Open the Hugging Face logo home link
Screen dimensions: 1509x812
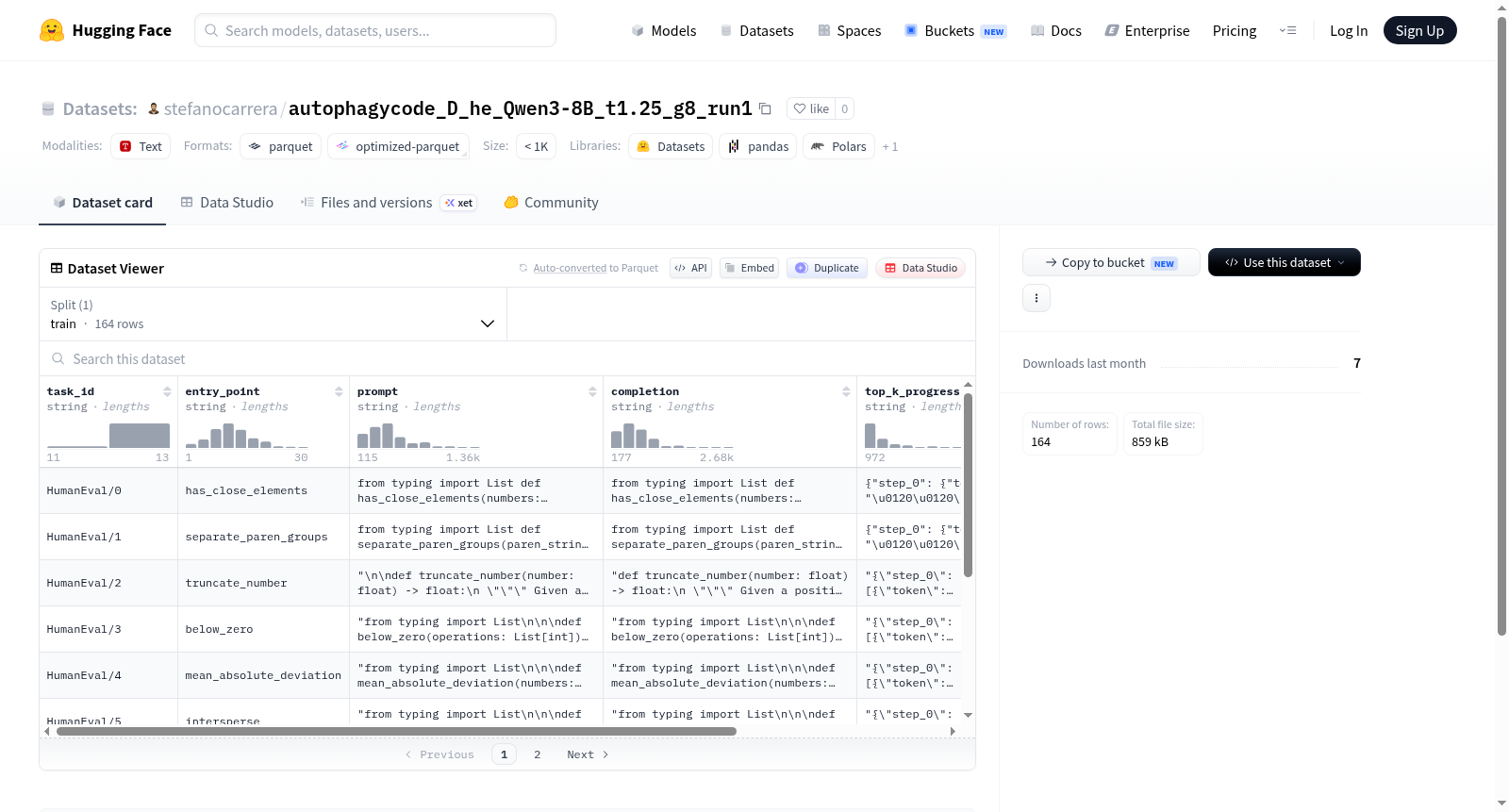[x=106, y=30]
